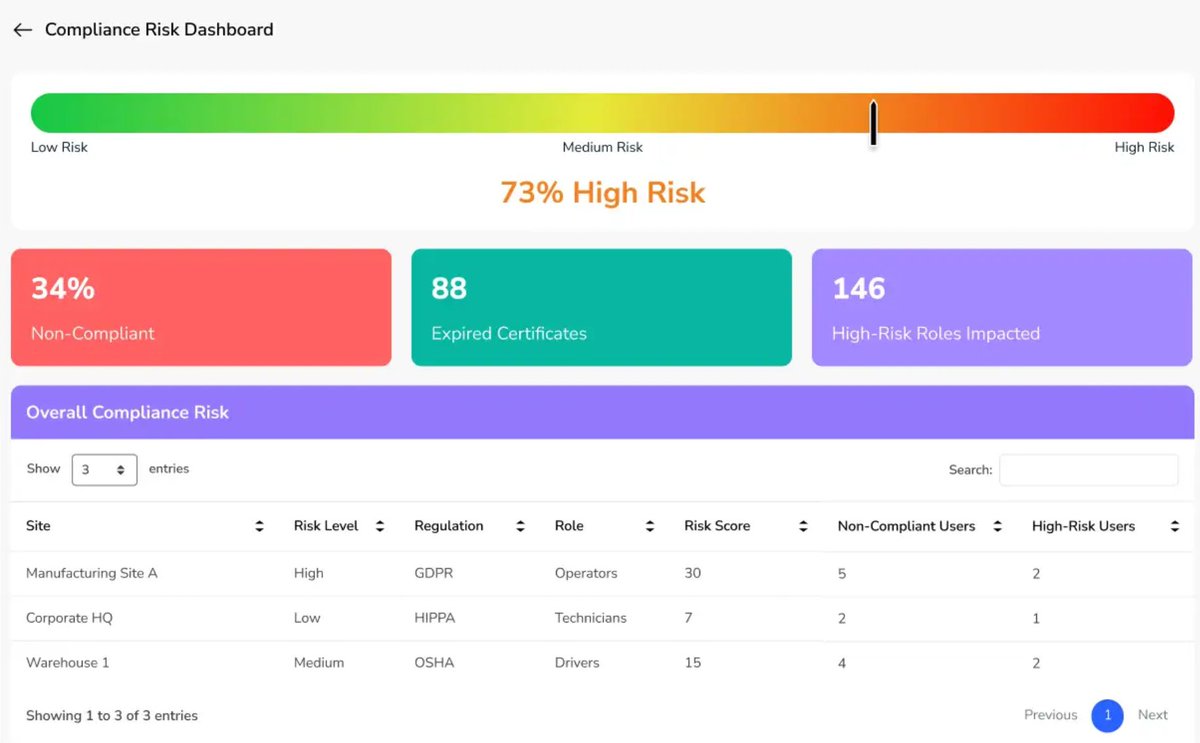Click Showing 1 to 3 of 3 entries
The image size is (1200, 743).
(112, 716)
